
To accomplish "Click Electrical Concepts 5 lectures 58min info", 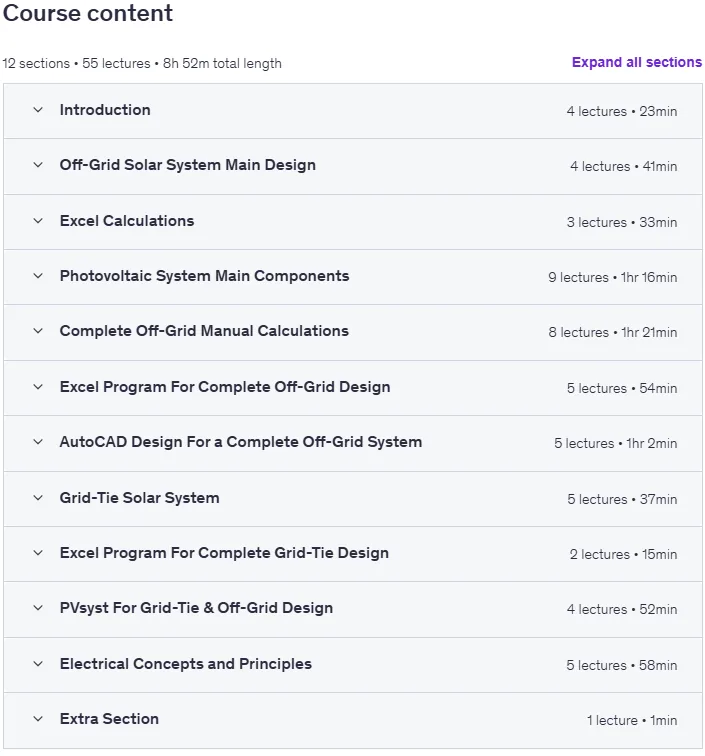I will click(x=622, y=665).
